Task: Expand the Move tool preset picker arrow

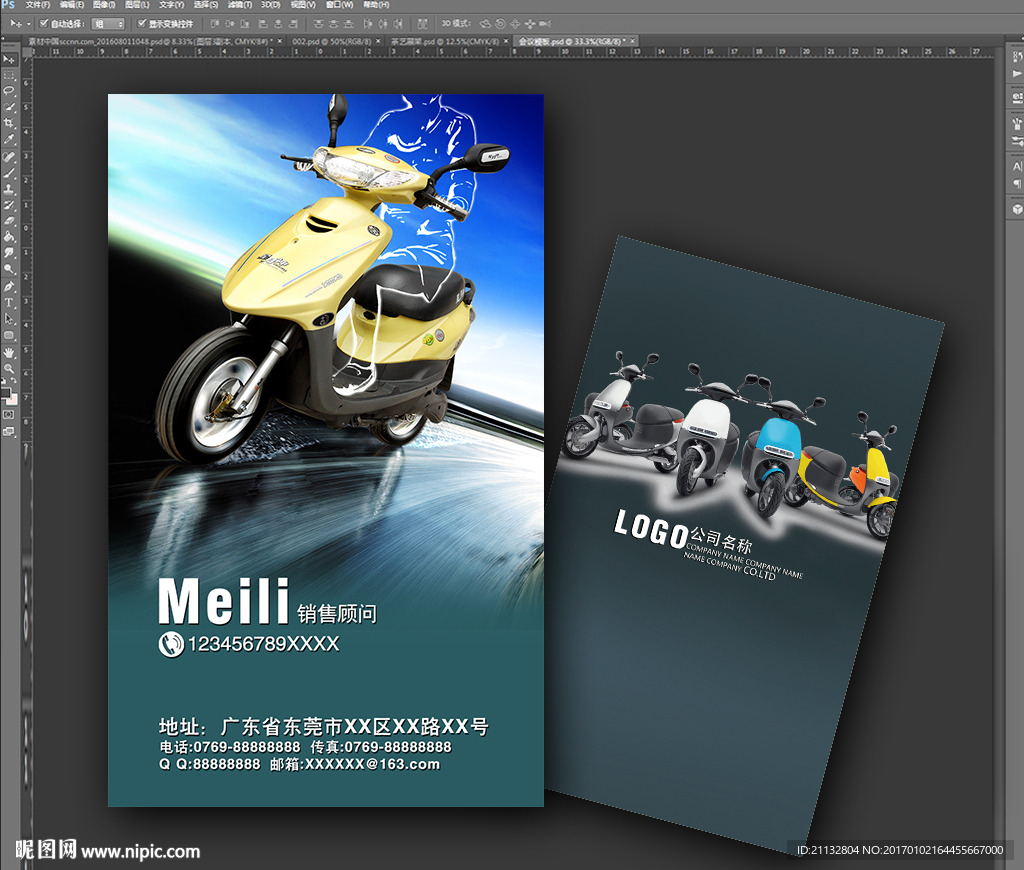Action: (29, 23)
